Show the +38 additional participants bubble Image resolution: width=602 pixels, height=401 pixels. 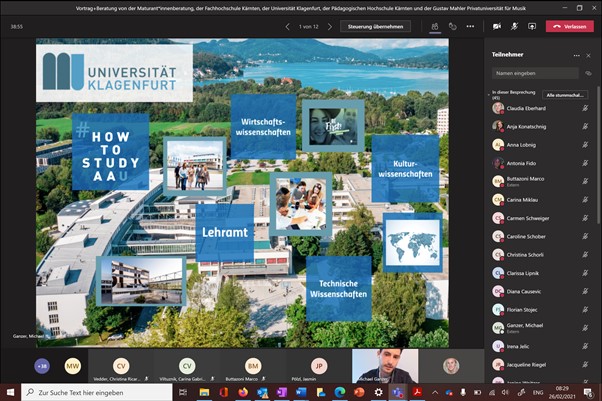point(42,366)
